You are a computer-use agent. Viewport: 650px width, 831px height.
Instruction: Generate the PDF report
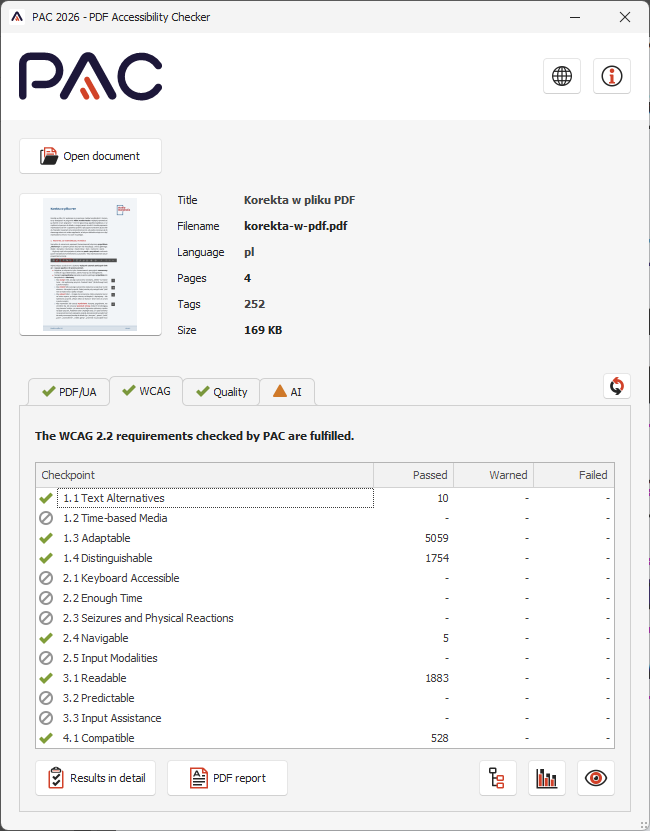click(227, 778)
